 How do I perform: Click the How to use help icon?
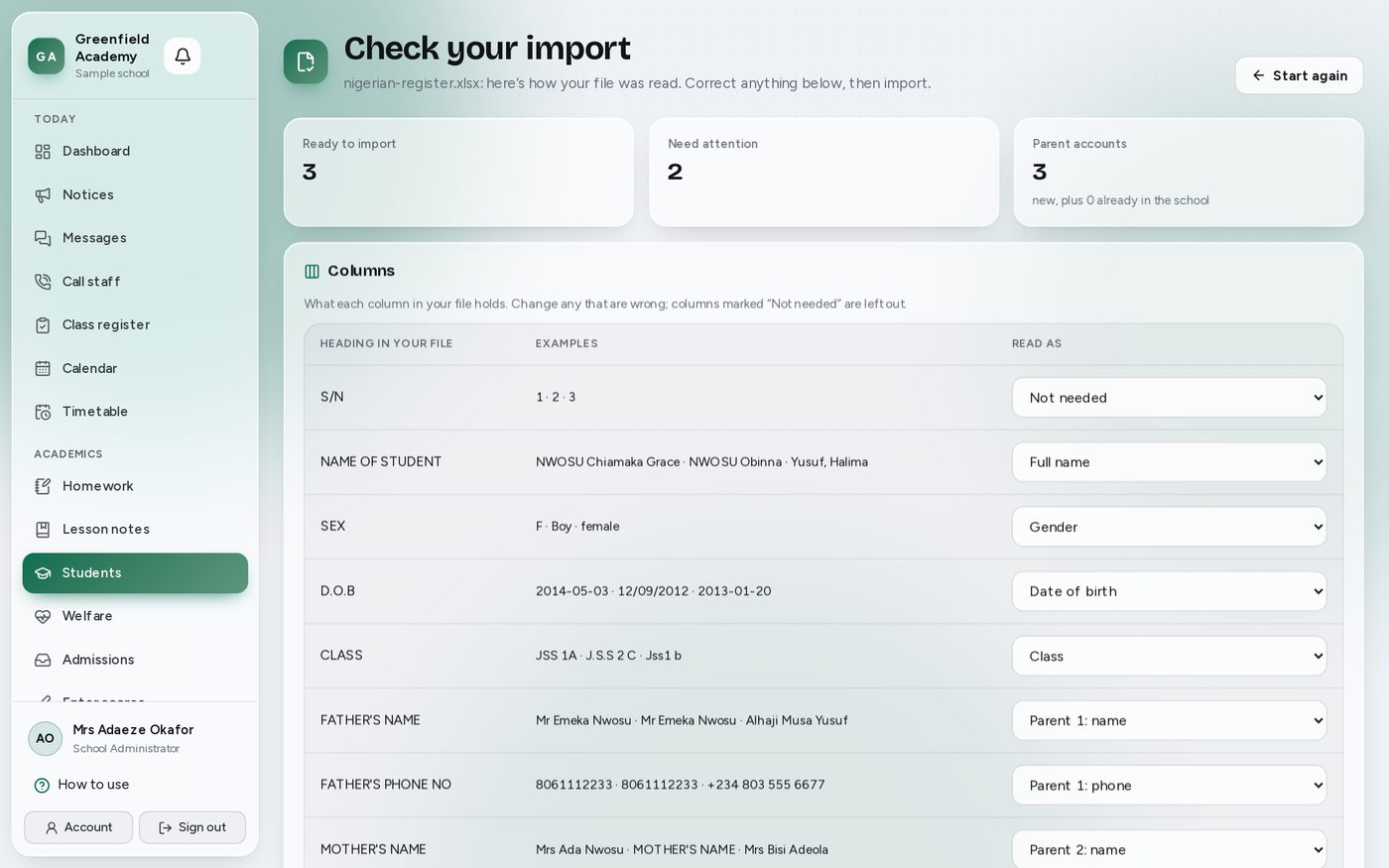[42, 786]
